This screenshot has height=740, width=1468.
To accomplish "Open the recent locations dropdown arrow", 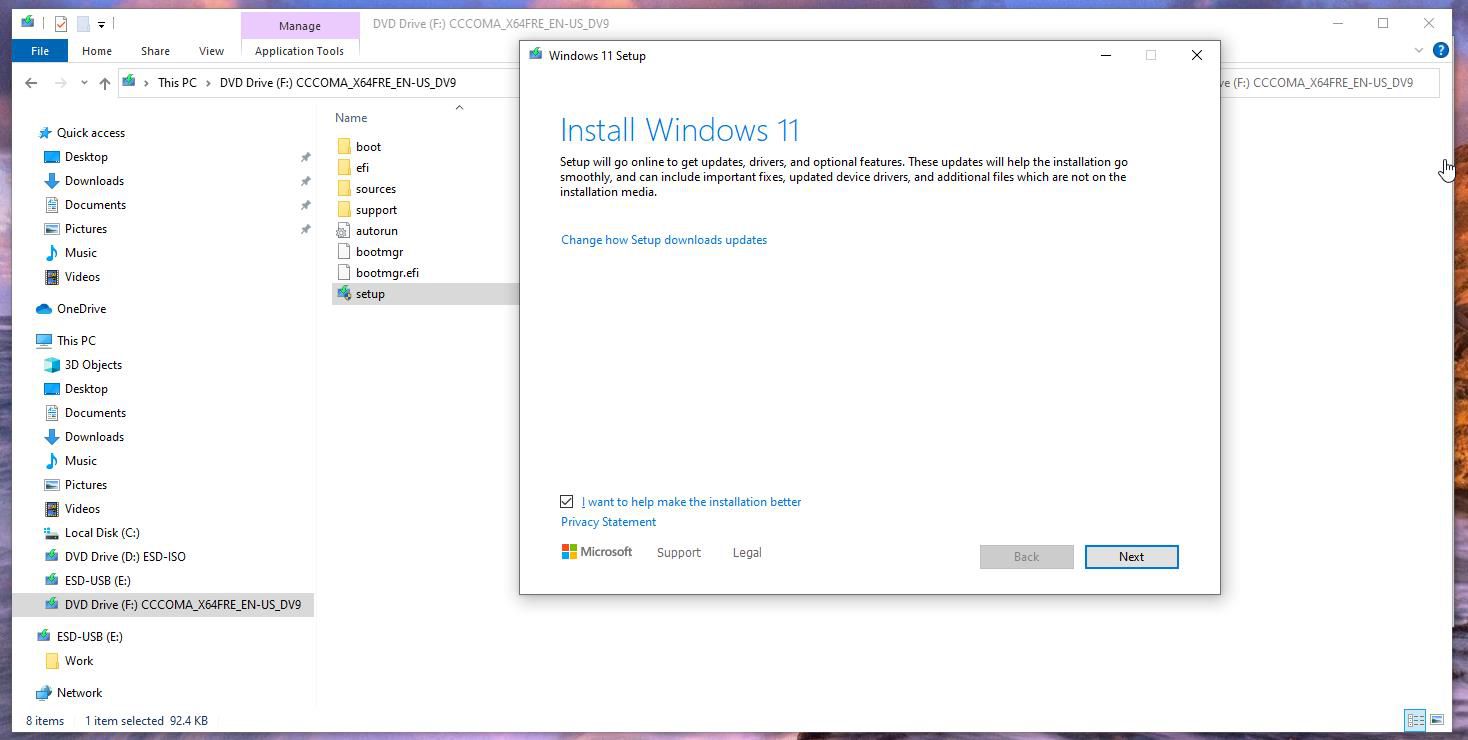I will tap(84, 83).
